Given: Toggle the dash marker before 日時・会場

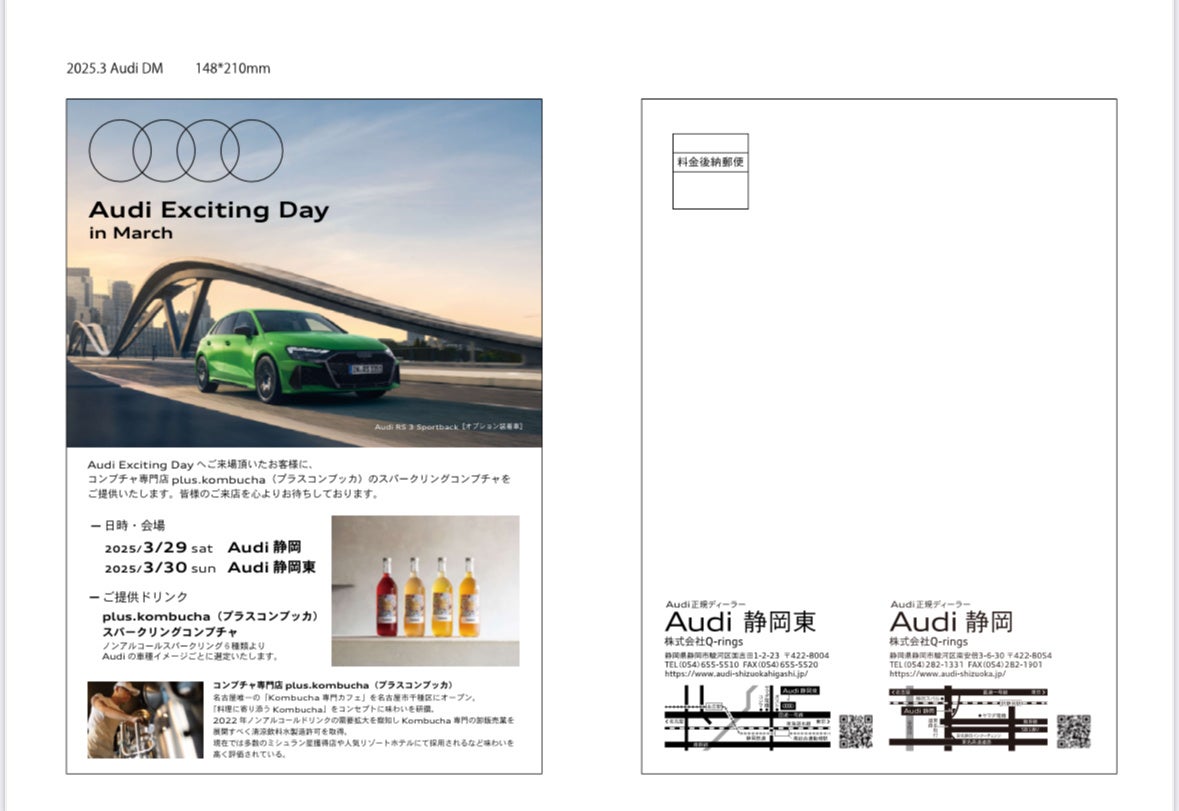Looking at the screenshot, I should 96,525.
